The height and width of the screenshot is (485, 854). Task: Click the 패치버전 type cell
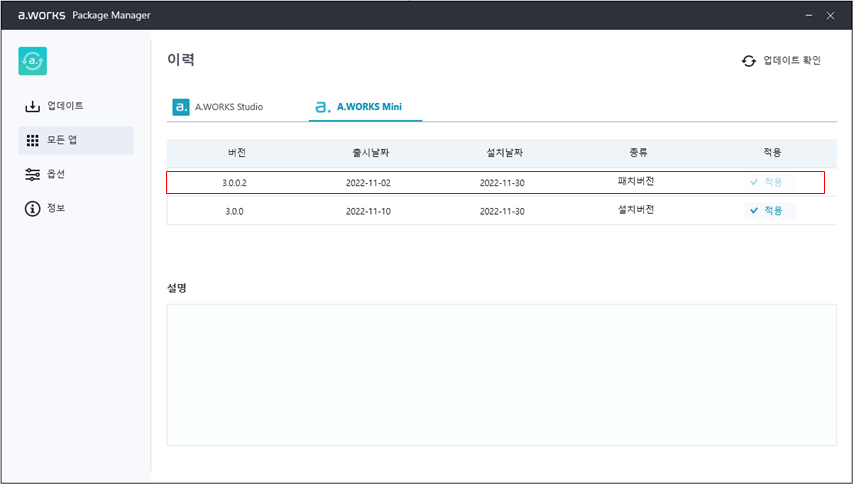point(636,181)
